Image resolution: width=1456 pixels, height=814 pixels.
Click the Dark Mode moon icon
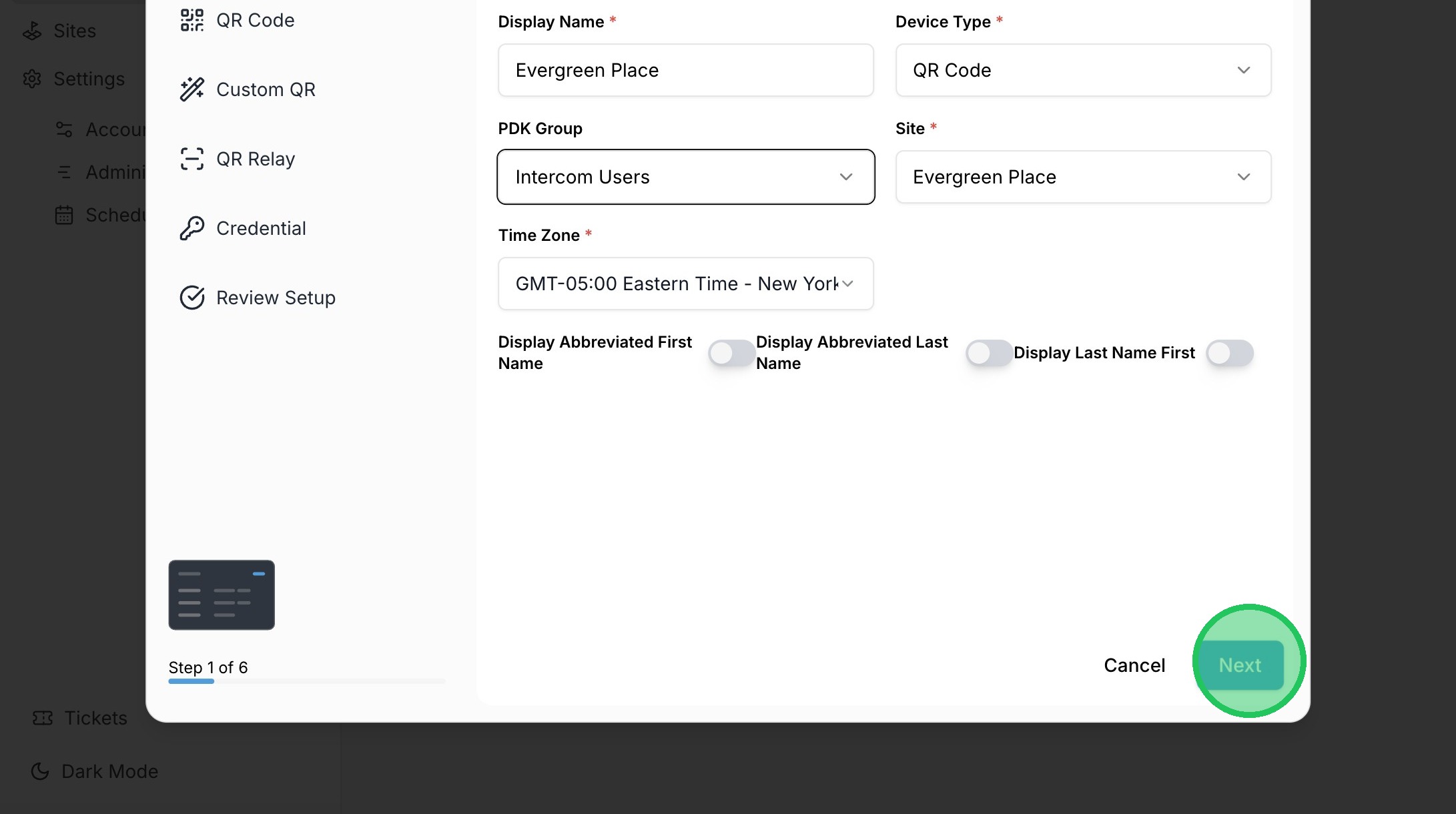40,771
